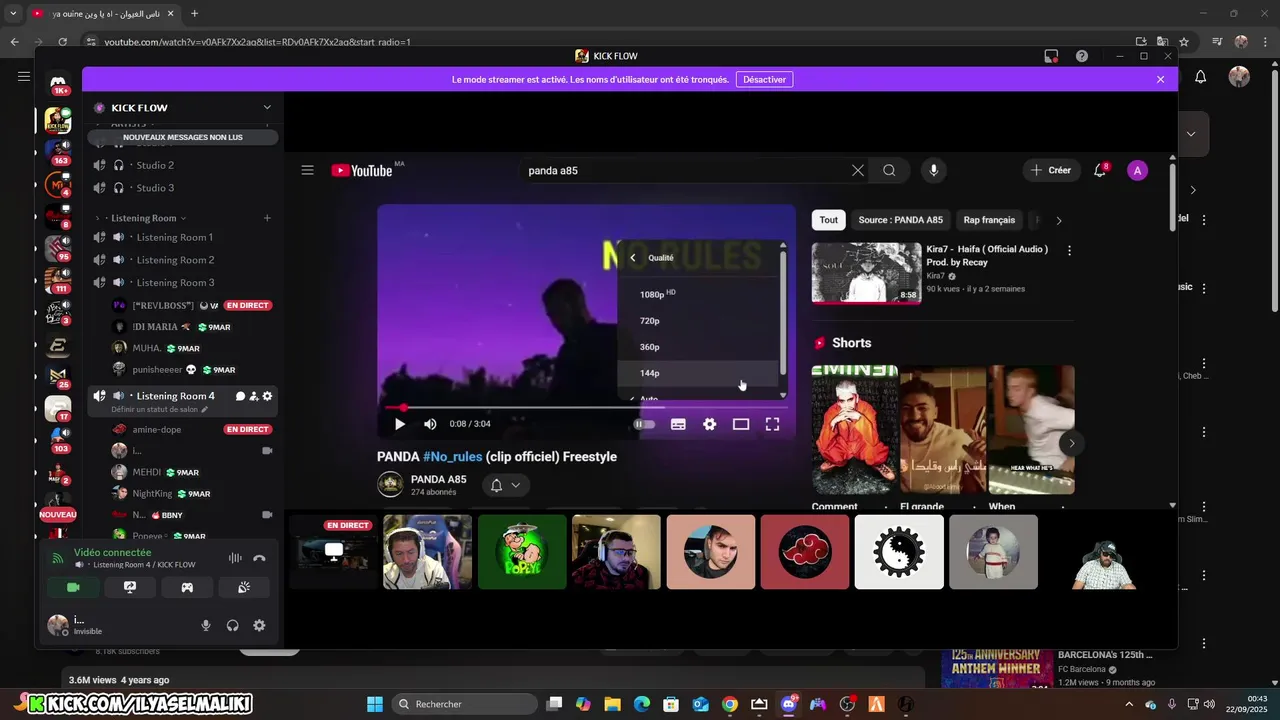Screen dimensions: 1280x720
Task: Toggle noise suppression in voice panel
Action: (x=236, y=558)
